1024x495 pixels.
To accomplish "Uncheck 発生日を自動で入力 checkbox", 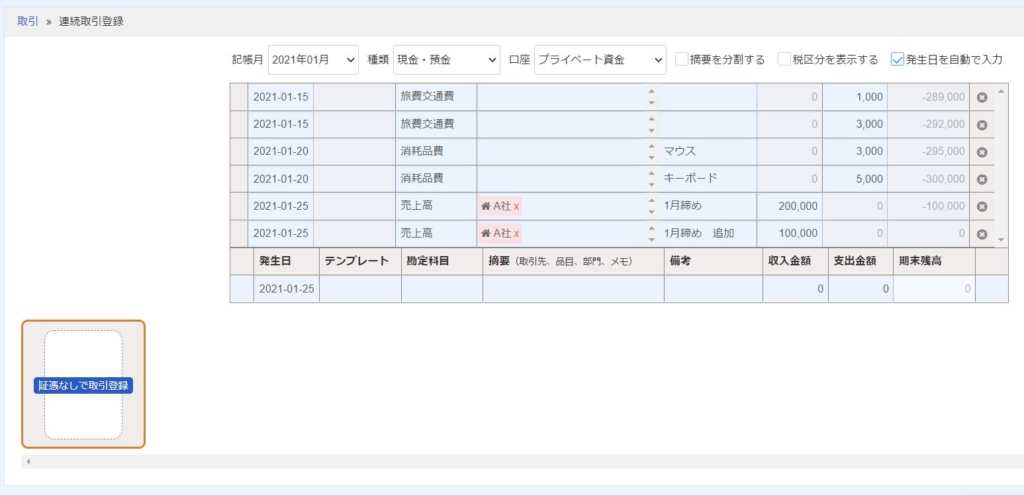I will tap(897, 59).
